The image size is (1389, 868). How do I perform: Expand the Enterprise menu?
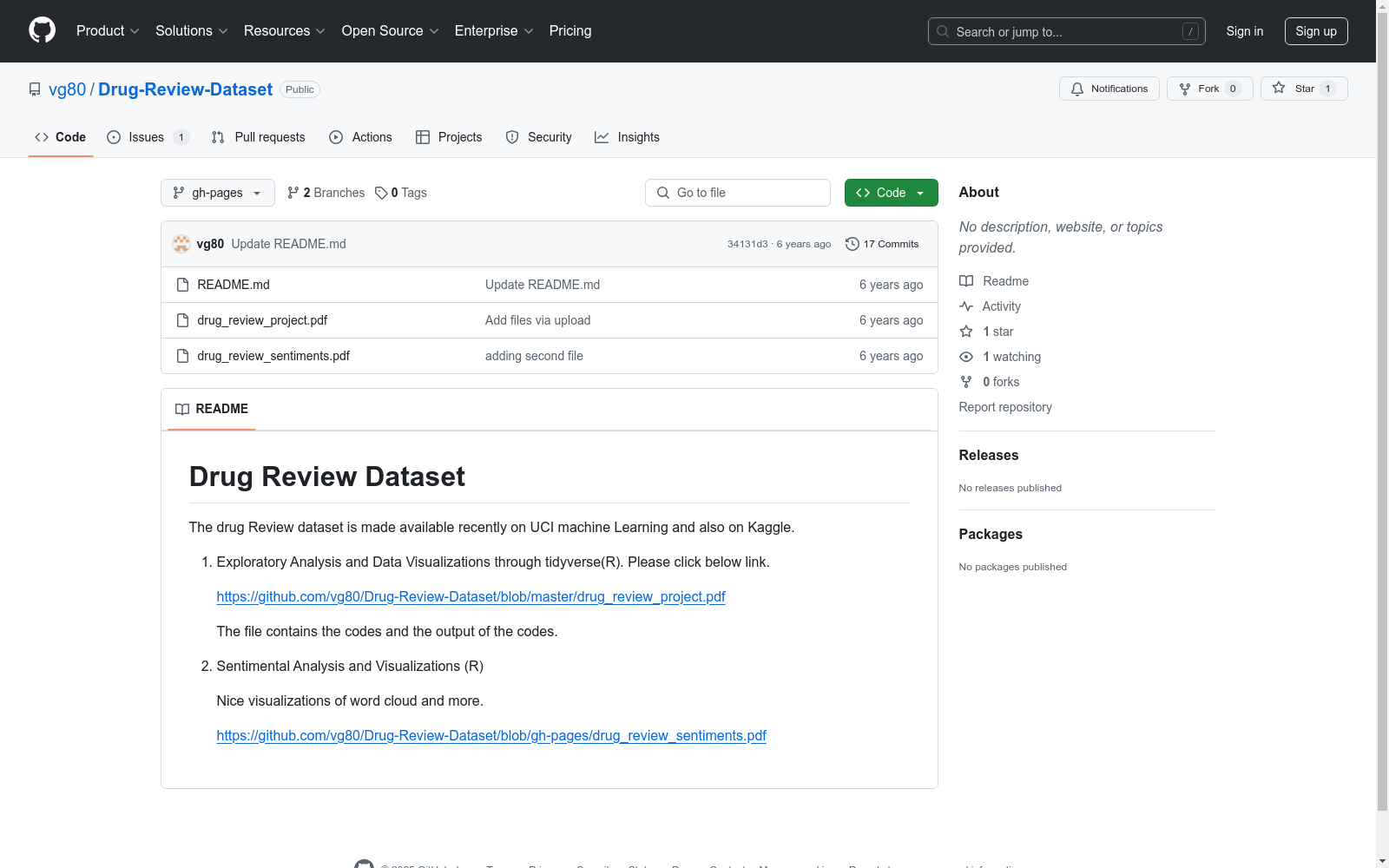tap(494, 30)
